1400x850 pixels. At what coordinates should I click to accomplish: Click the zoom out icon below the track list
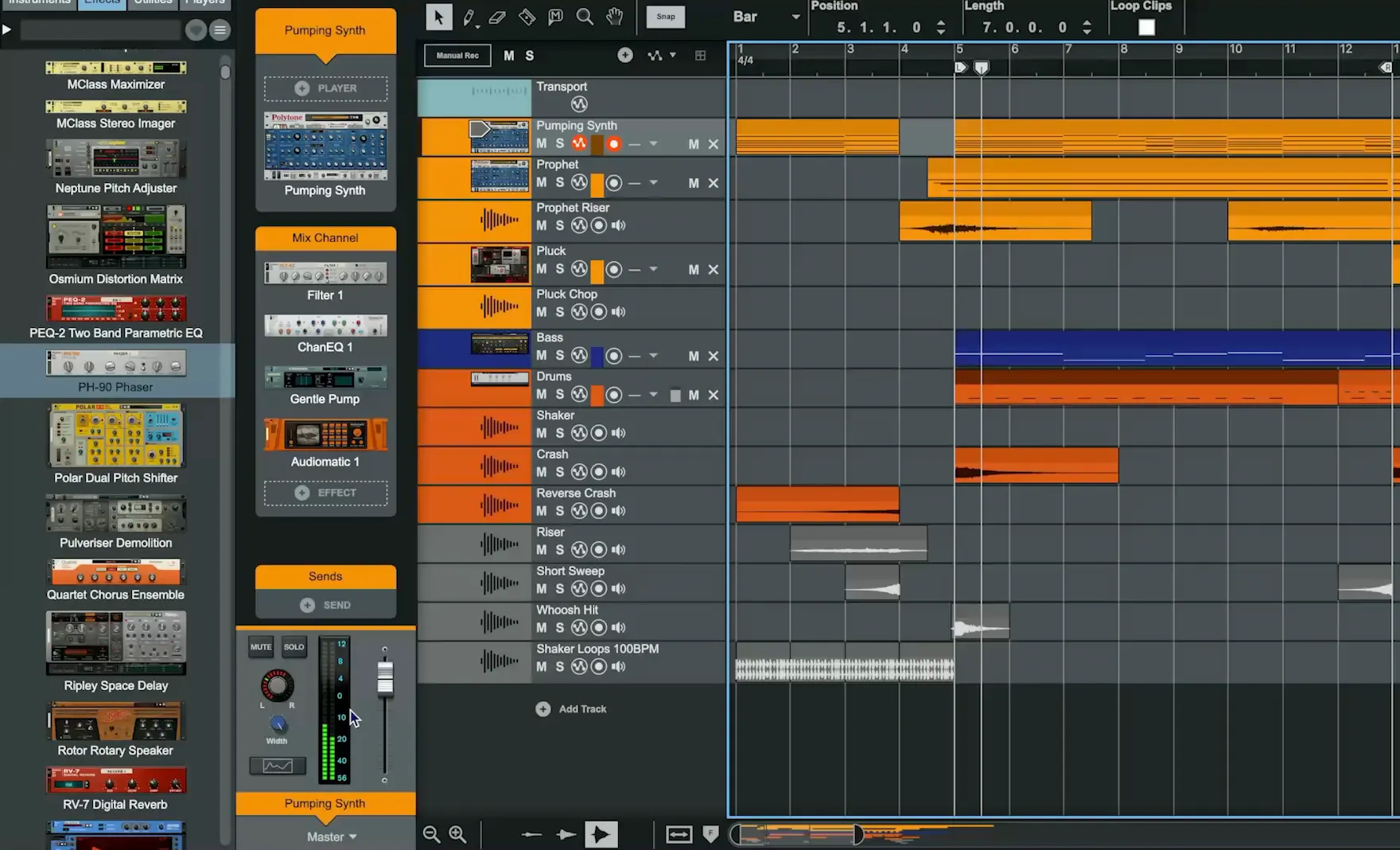431,833
